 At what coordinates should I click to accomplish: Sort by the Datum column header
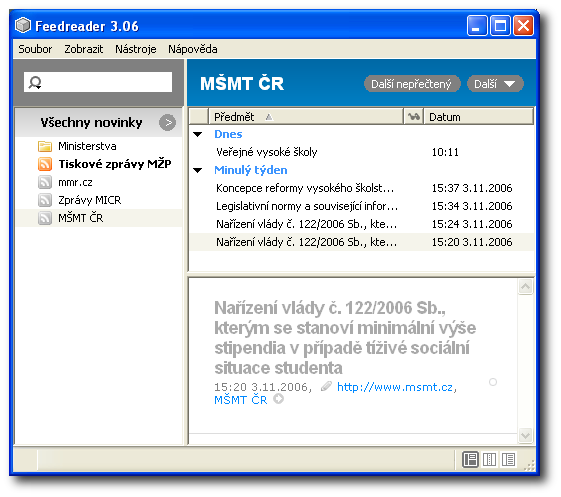[478, 117]
